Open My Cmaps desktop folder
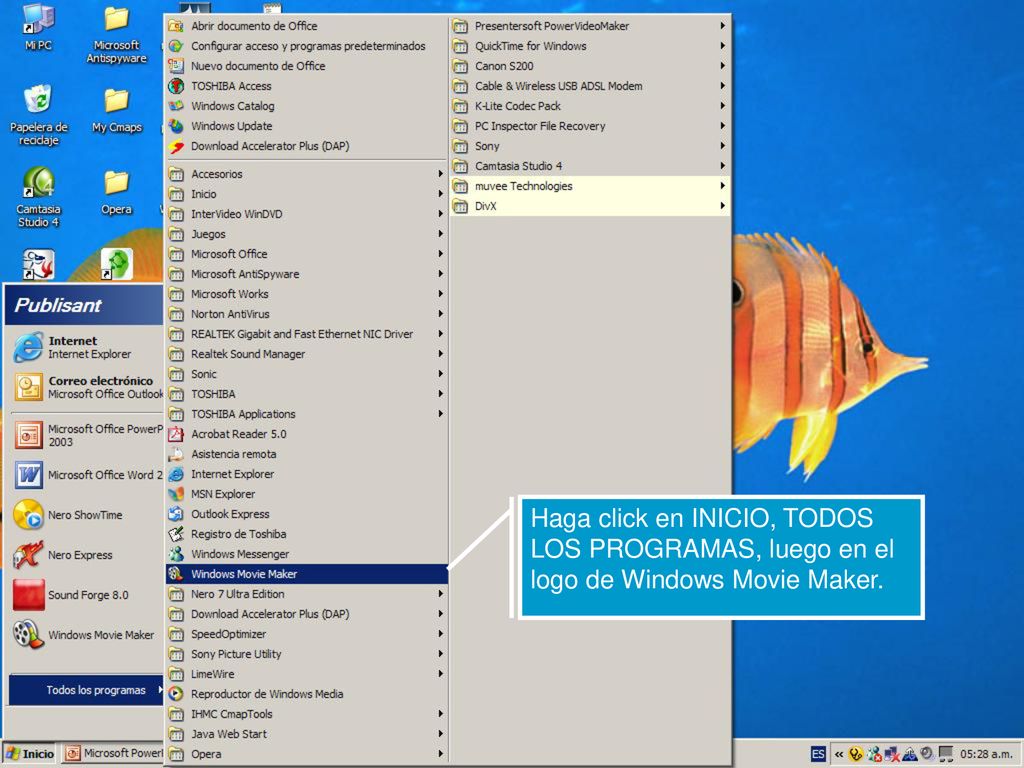This screenshot has height=768, width=1024. 116,110
